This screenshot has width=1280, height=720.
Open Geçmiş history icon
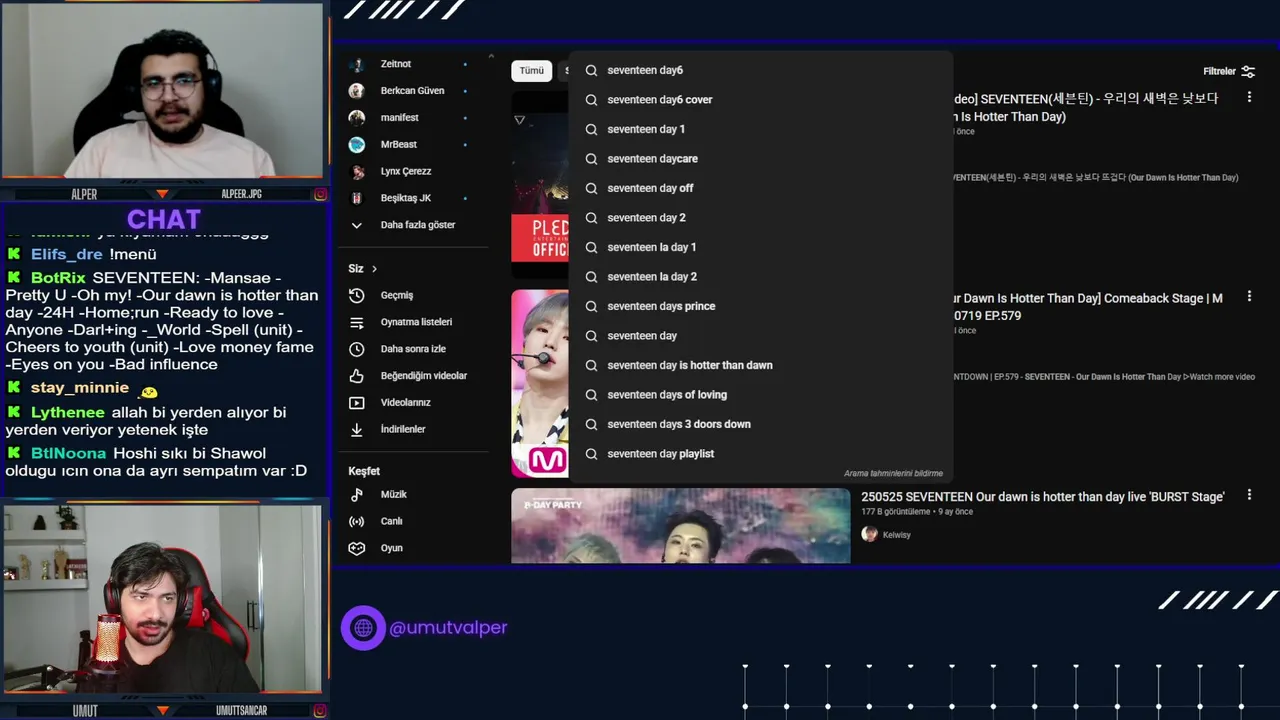click(356, 296)
